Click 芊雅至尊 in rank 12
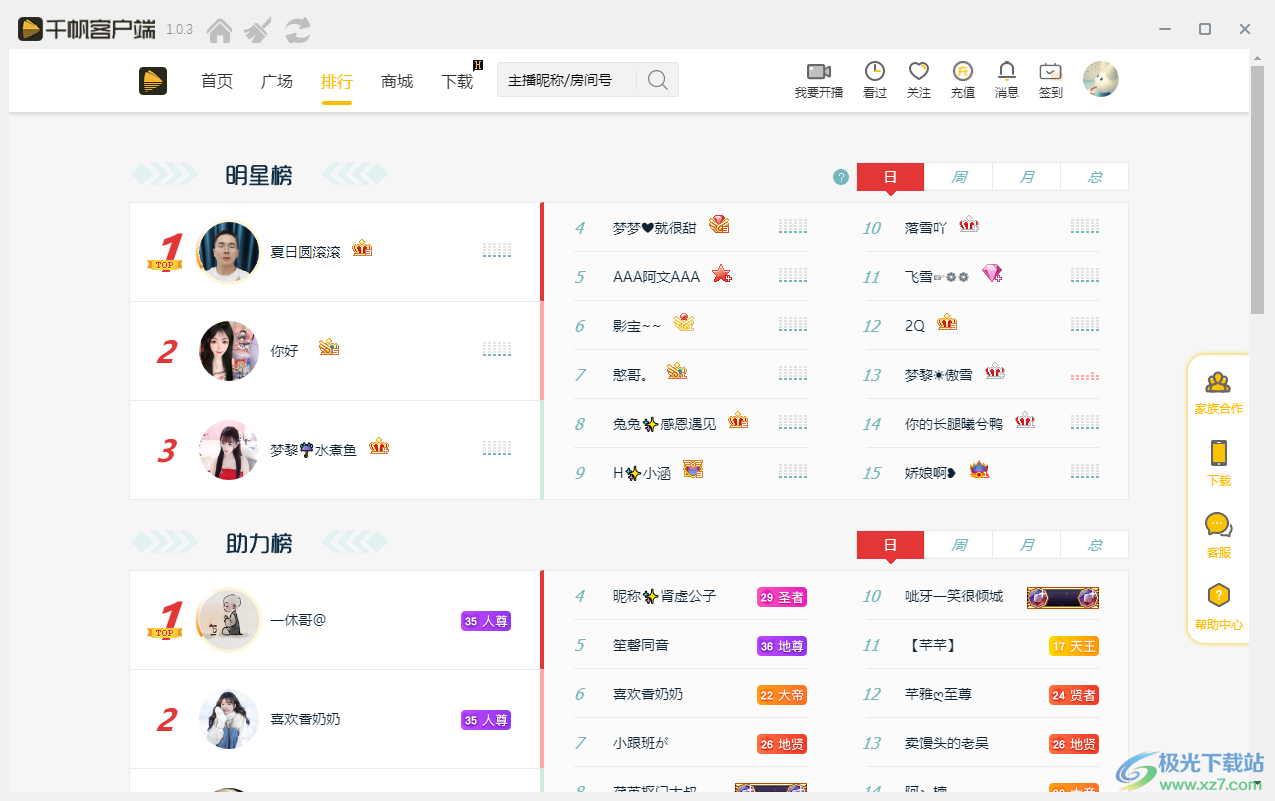 938,694
